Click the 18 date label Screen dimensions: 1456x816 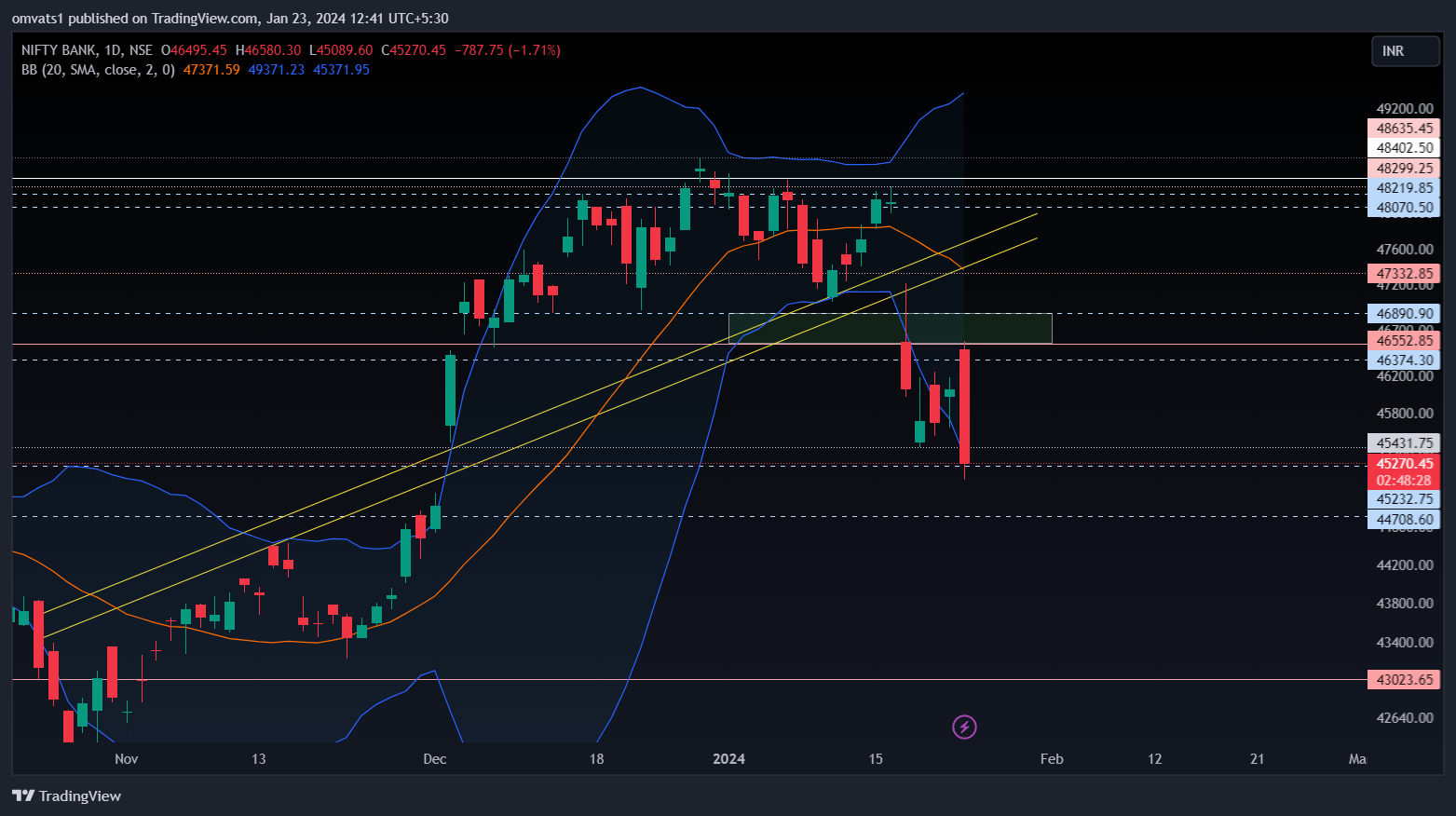coord(597,759)
